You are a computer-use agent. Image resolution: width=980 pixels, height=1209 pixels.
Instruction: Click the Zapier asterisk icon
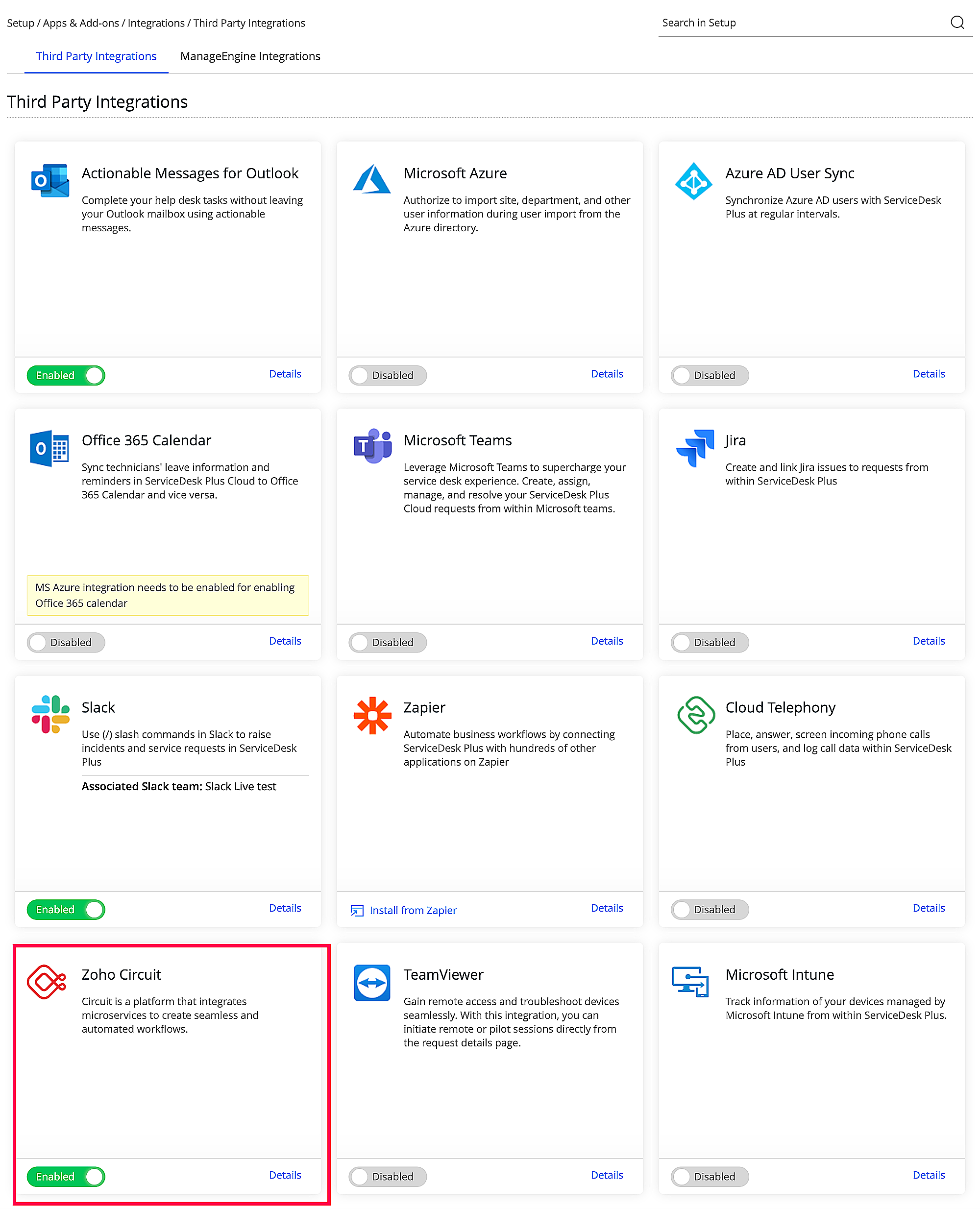[372, 715]
